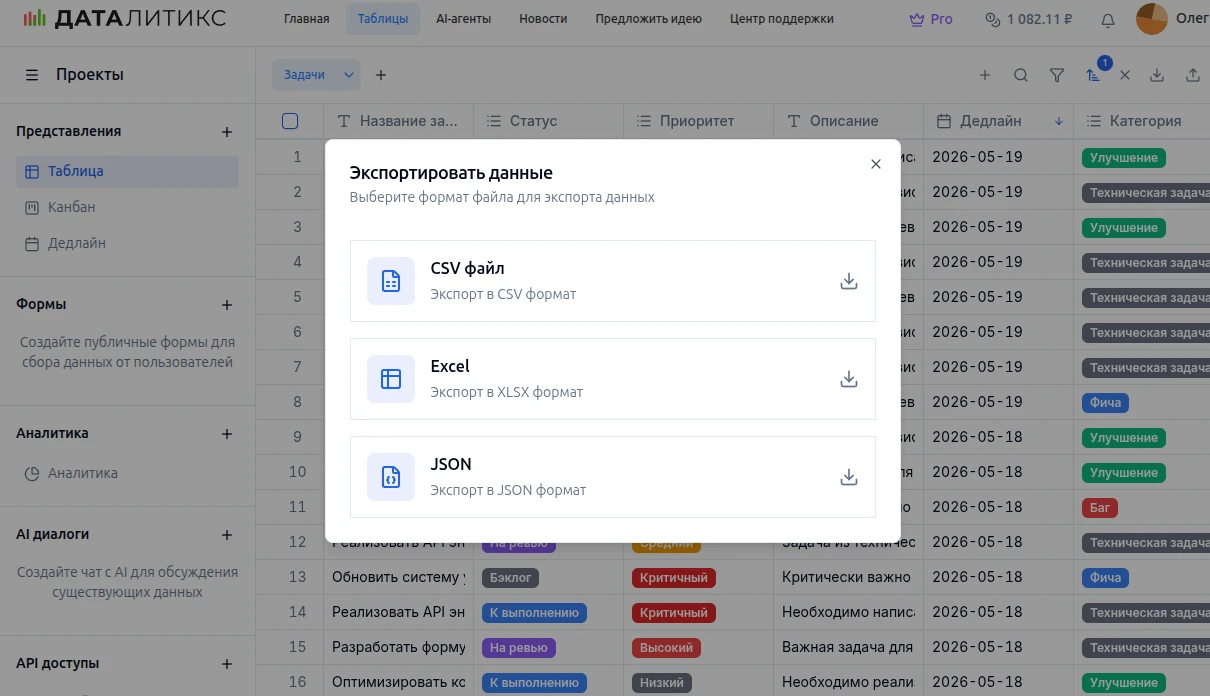Viewport: 1210px width, 696px height.
Task: Open the Канбан view
Action: point(71,207)
